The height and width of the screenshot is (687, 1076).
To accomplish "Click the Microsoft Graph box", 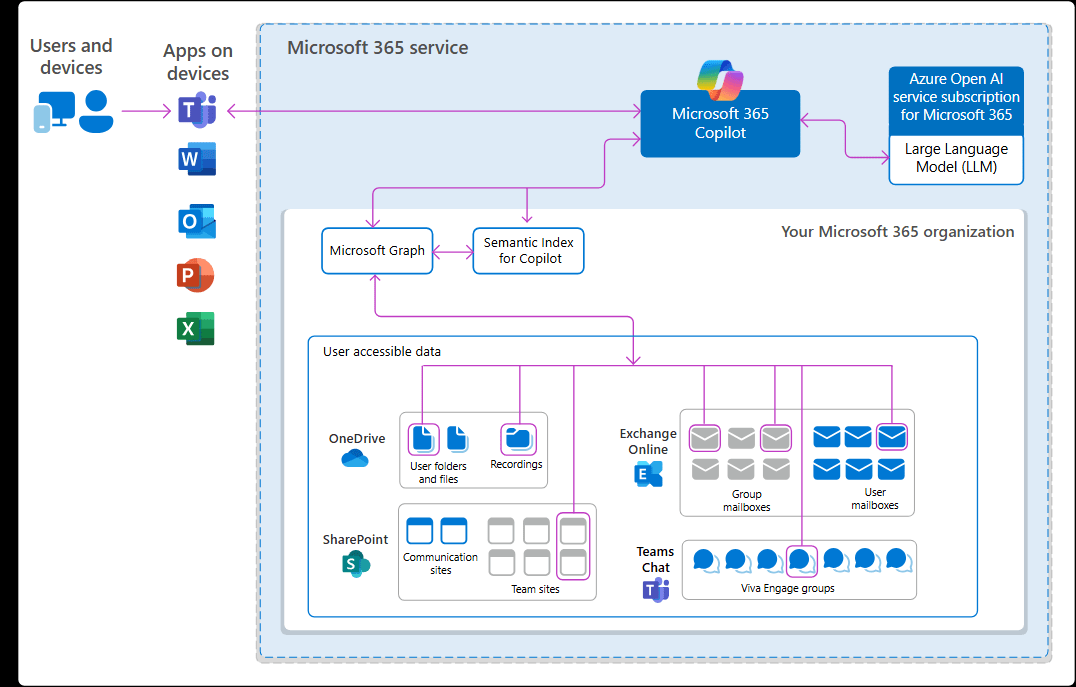I will click(377, 251).
